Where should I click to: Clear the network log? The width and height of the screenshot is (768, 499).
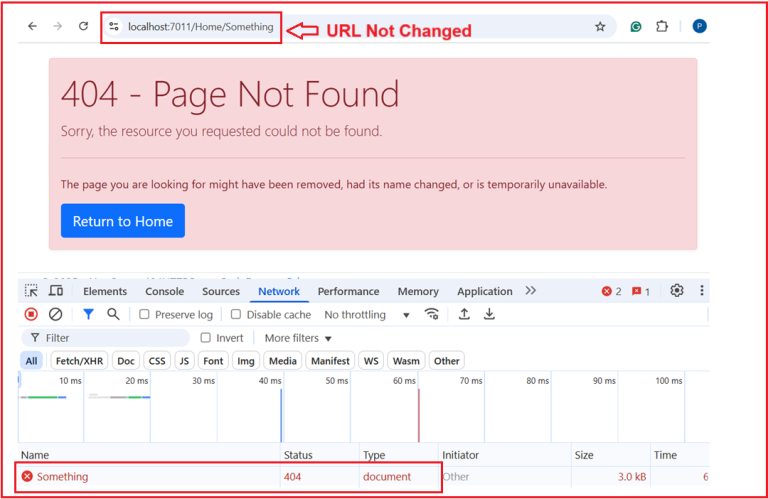coord(56,314)
